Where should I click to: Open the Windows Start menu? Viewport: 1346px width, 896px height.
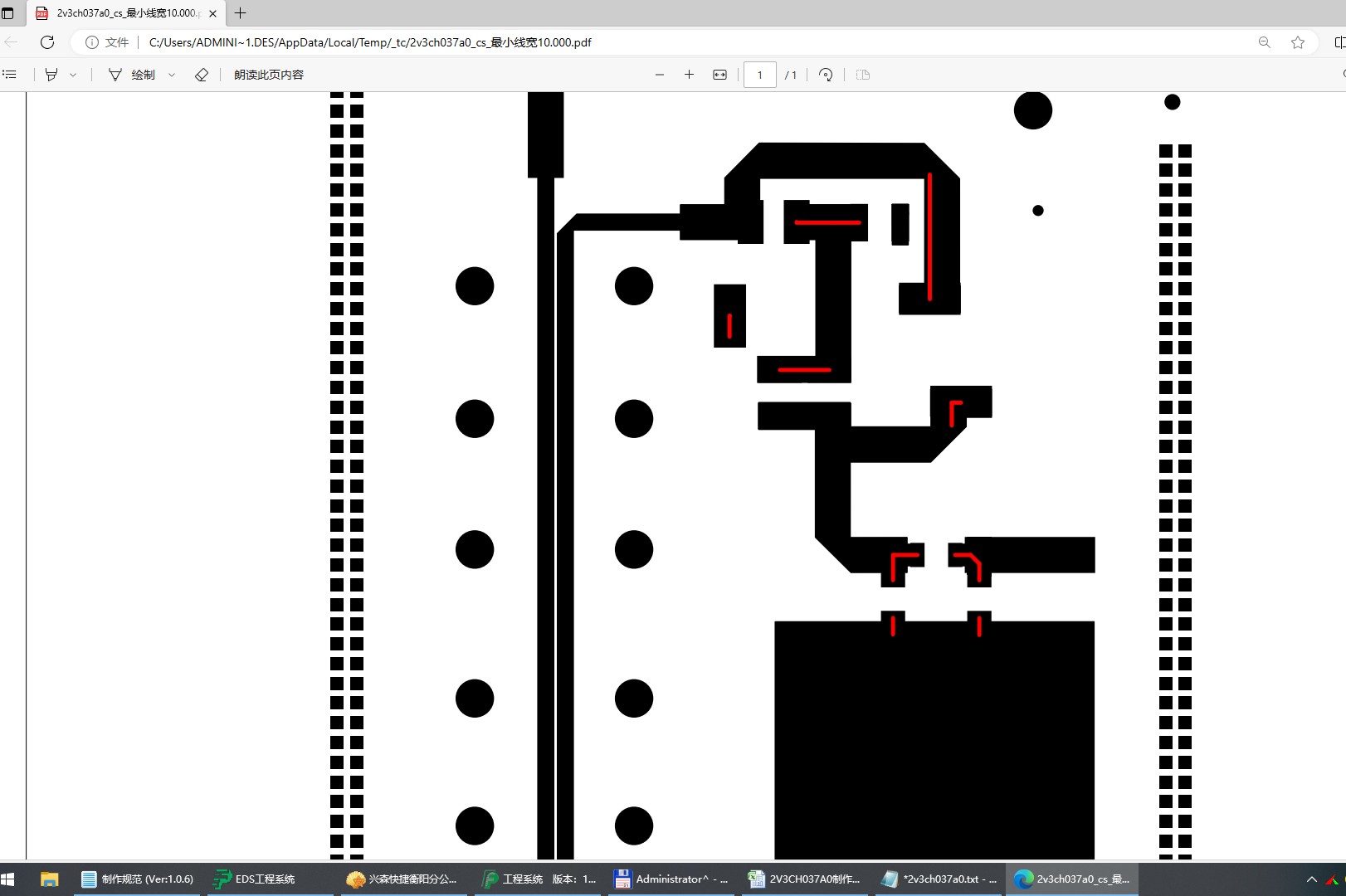[x=8, y=879]
